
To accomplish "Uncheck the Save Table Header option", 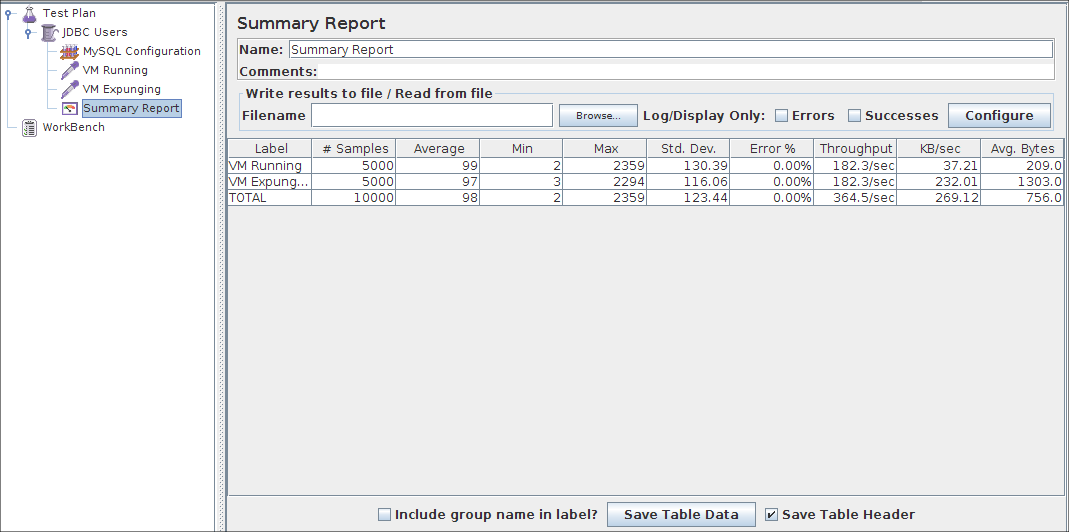I will point(771,515).
